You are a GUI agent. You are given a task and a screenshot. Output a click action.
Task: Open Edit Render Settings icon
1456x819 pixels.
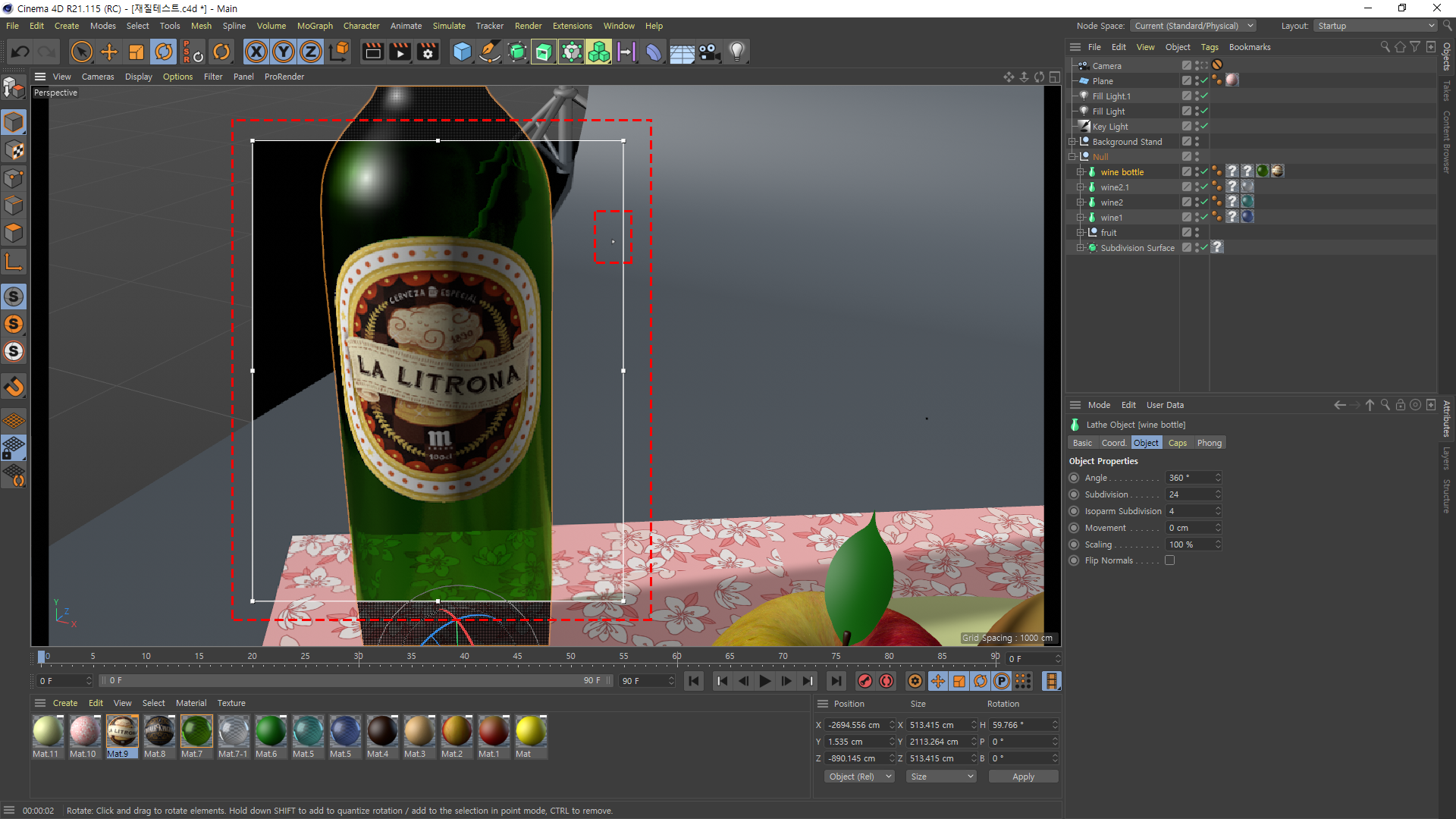click(428, 52)
